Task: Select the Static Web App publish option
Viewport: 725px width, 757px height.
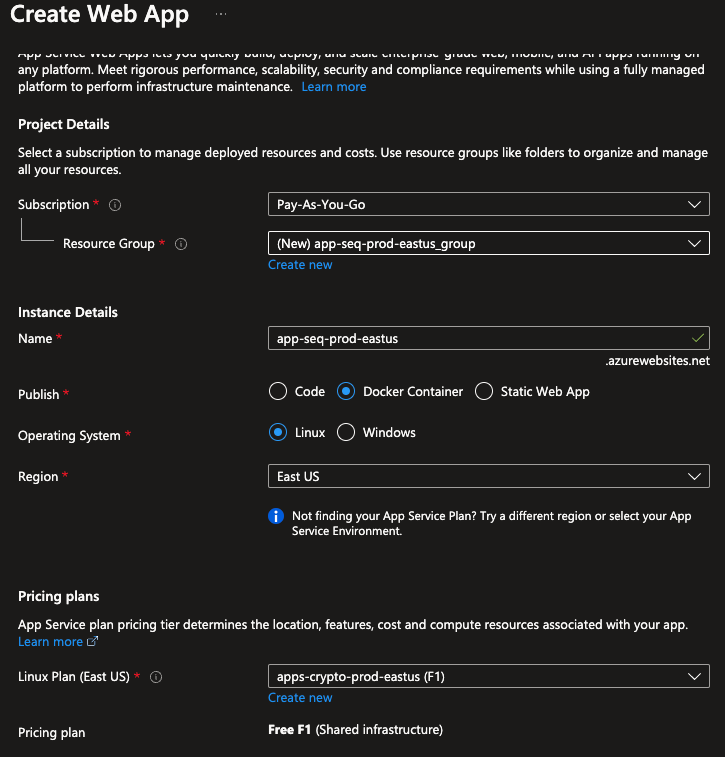Action: click(x=484, y=392)
